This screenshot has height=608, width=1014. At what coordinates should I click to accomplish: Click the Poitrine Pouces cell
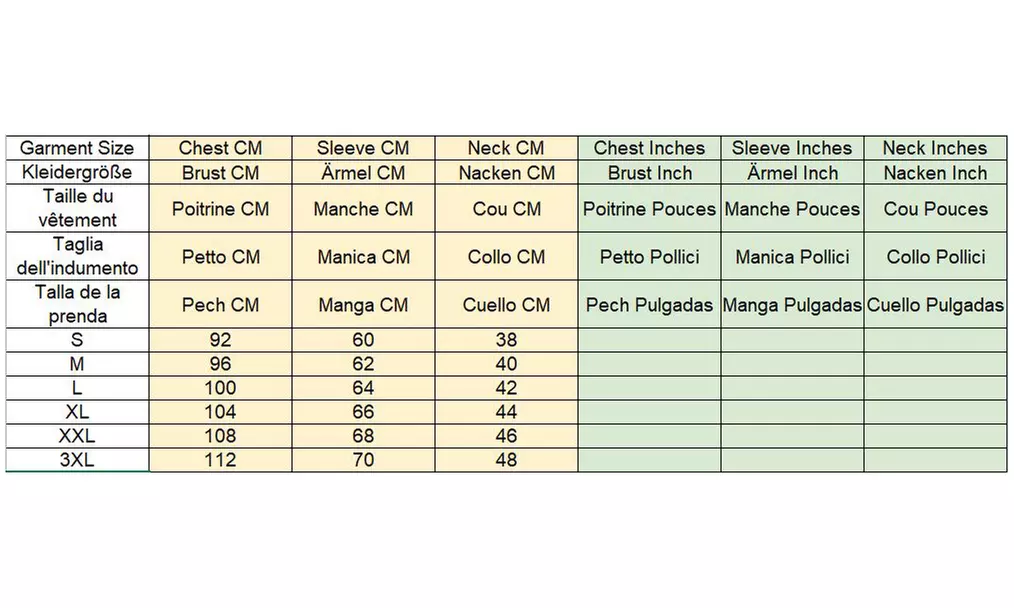(649, 209)
